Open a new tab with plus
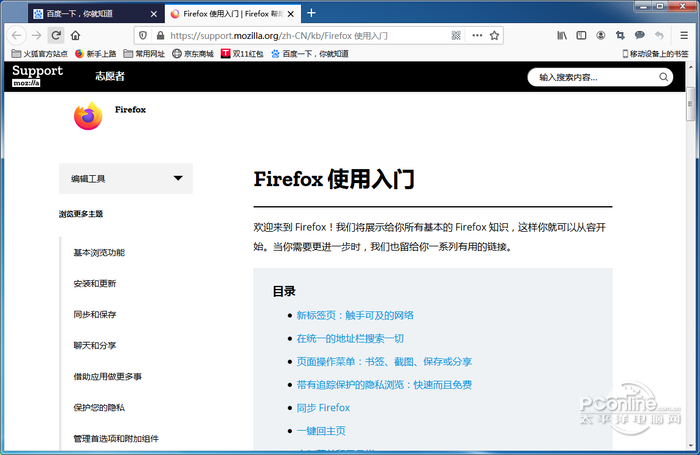This screenshot has height=455, width=700. coord(311,13)
